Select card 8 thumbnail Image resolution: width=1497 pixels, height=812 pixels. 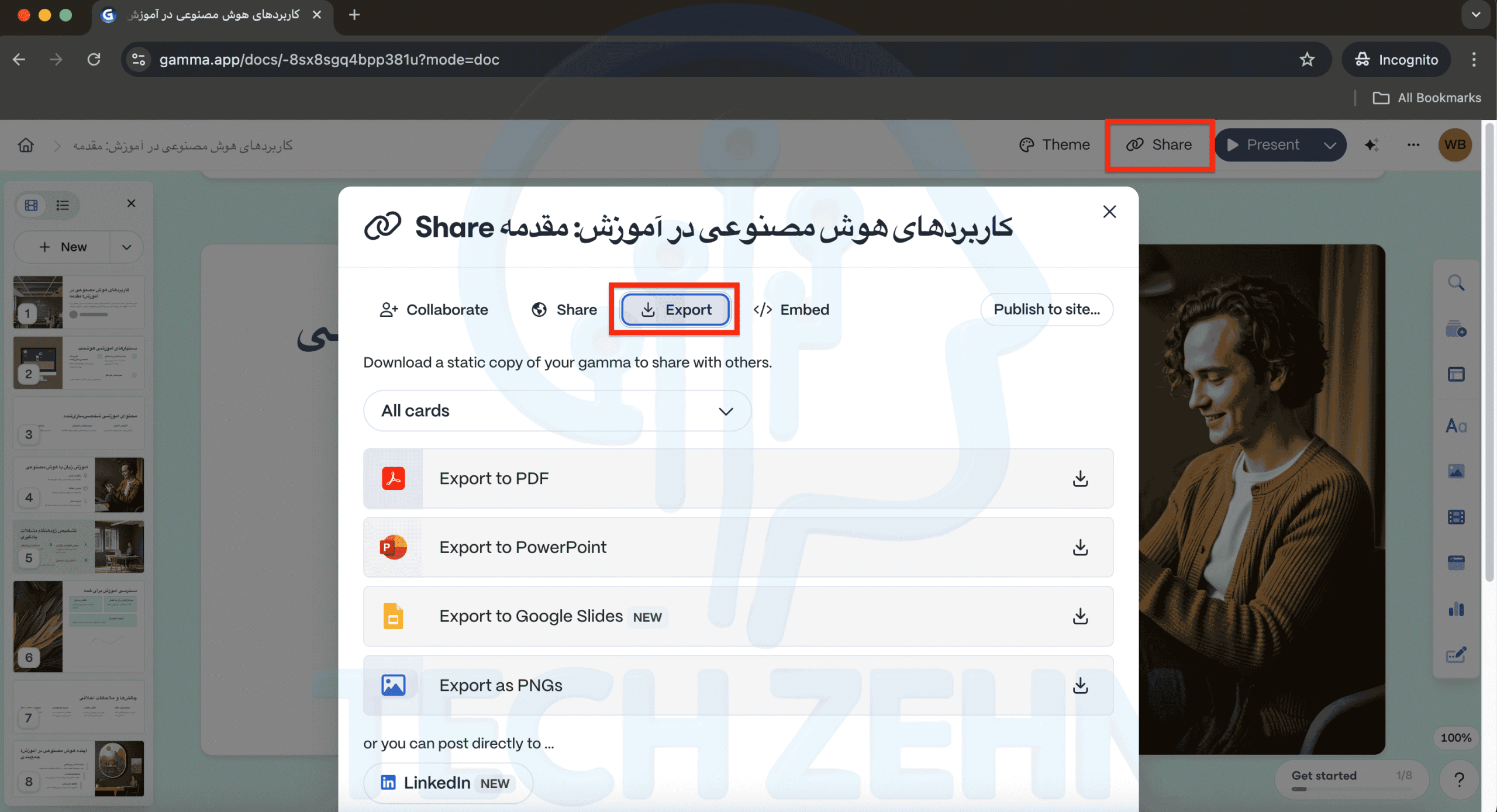point(78,768)
